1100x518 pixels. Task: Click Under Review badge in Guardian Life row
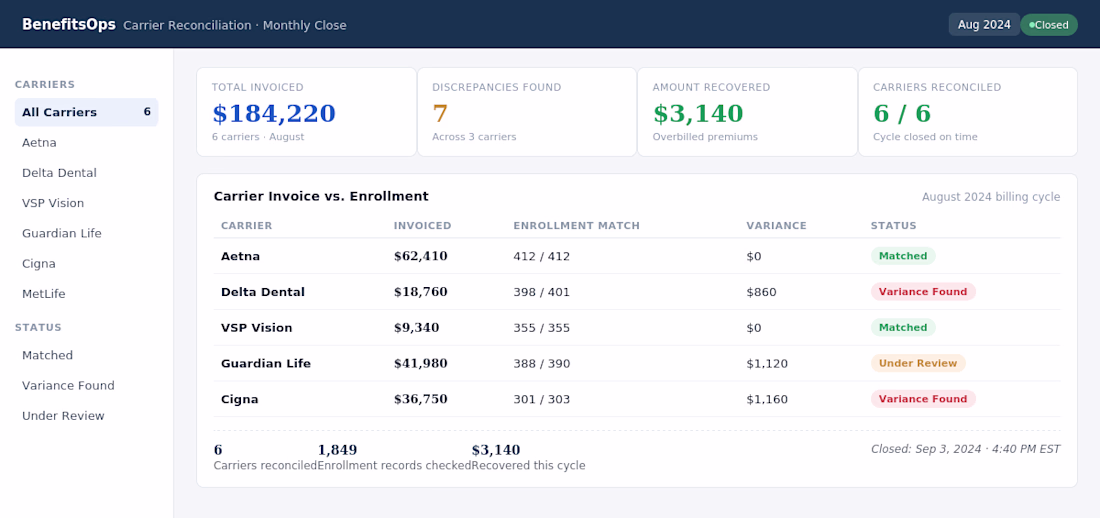918,364
